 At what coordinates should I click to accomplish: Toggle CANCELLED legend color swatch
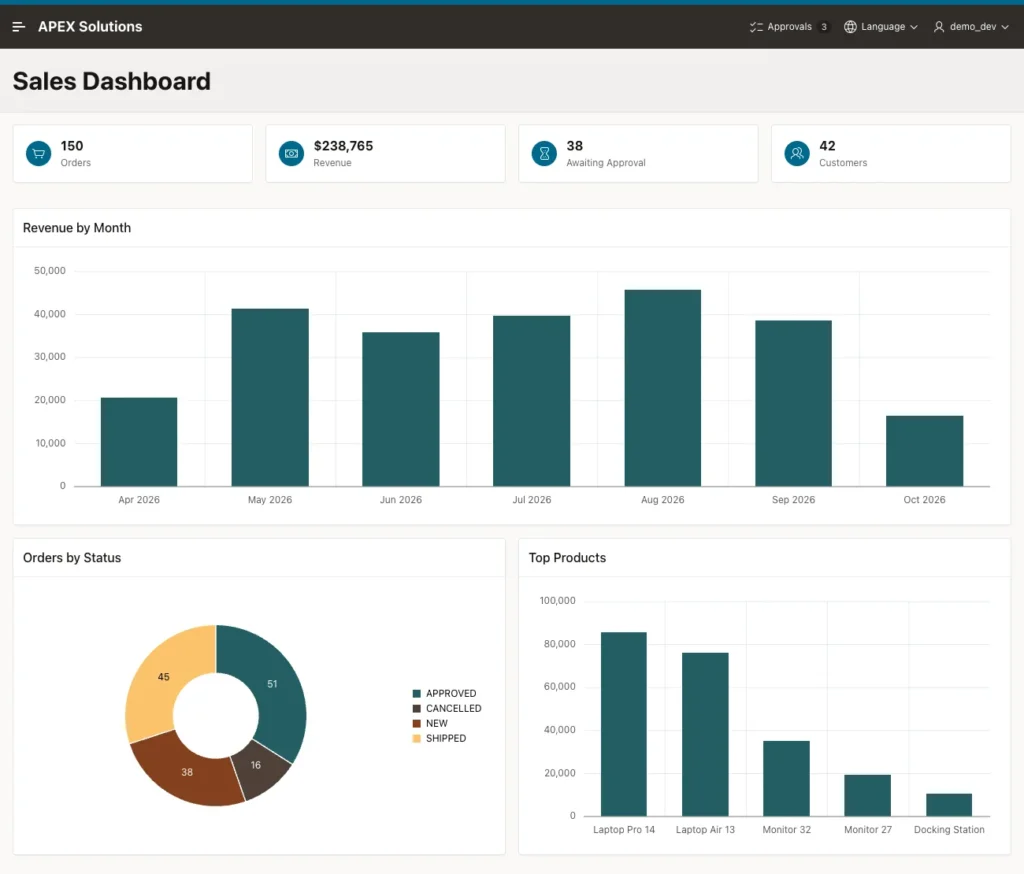click(x=417, y=709)
